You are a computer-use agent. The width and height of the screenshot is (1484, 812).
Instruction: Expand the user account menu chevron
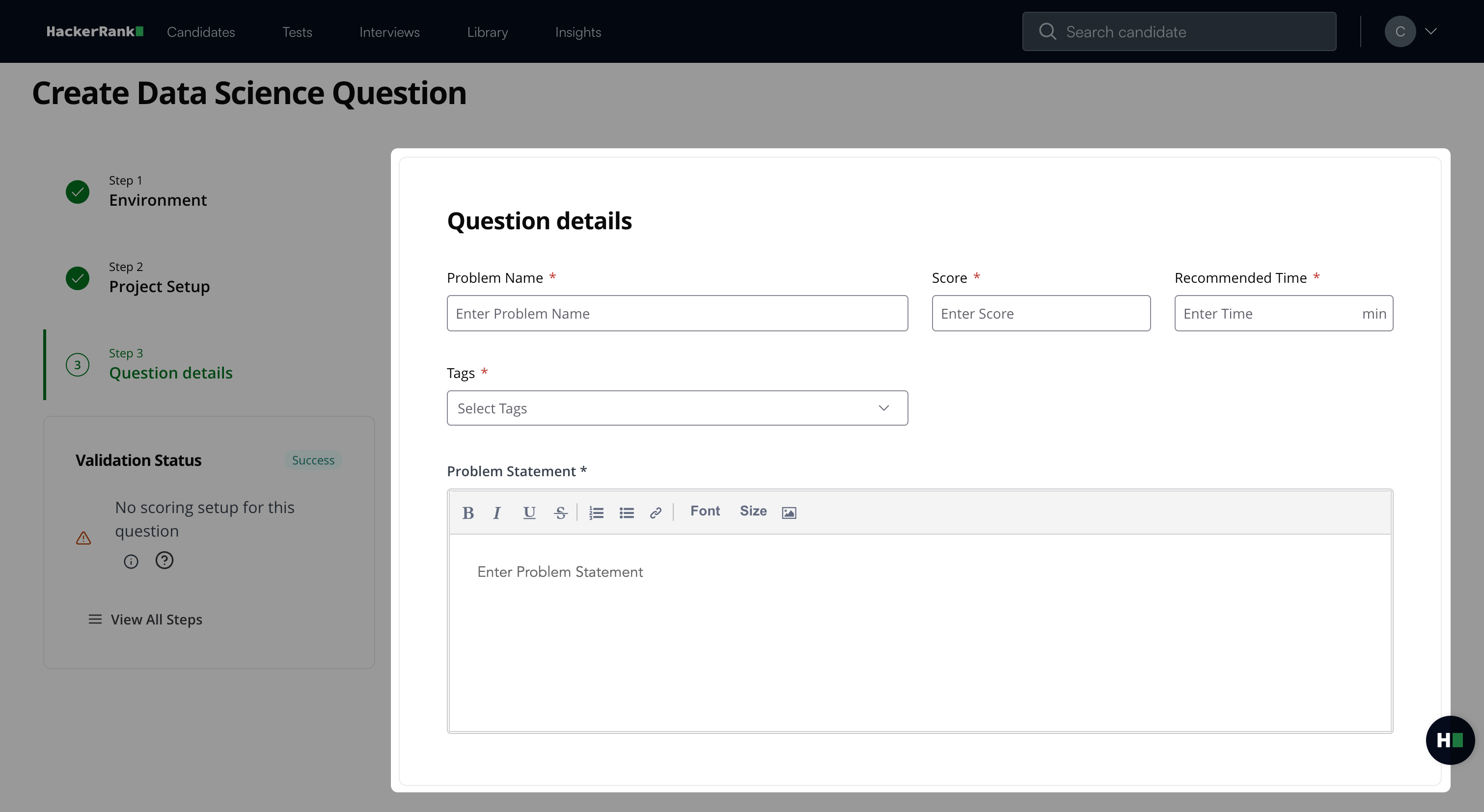[1431, 31]
